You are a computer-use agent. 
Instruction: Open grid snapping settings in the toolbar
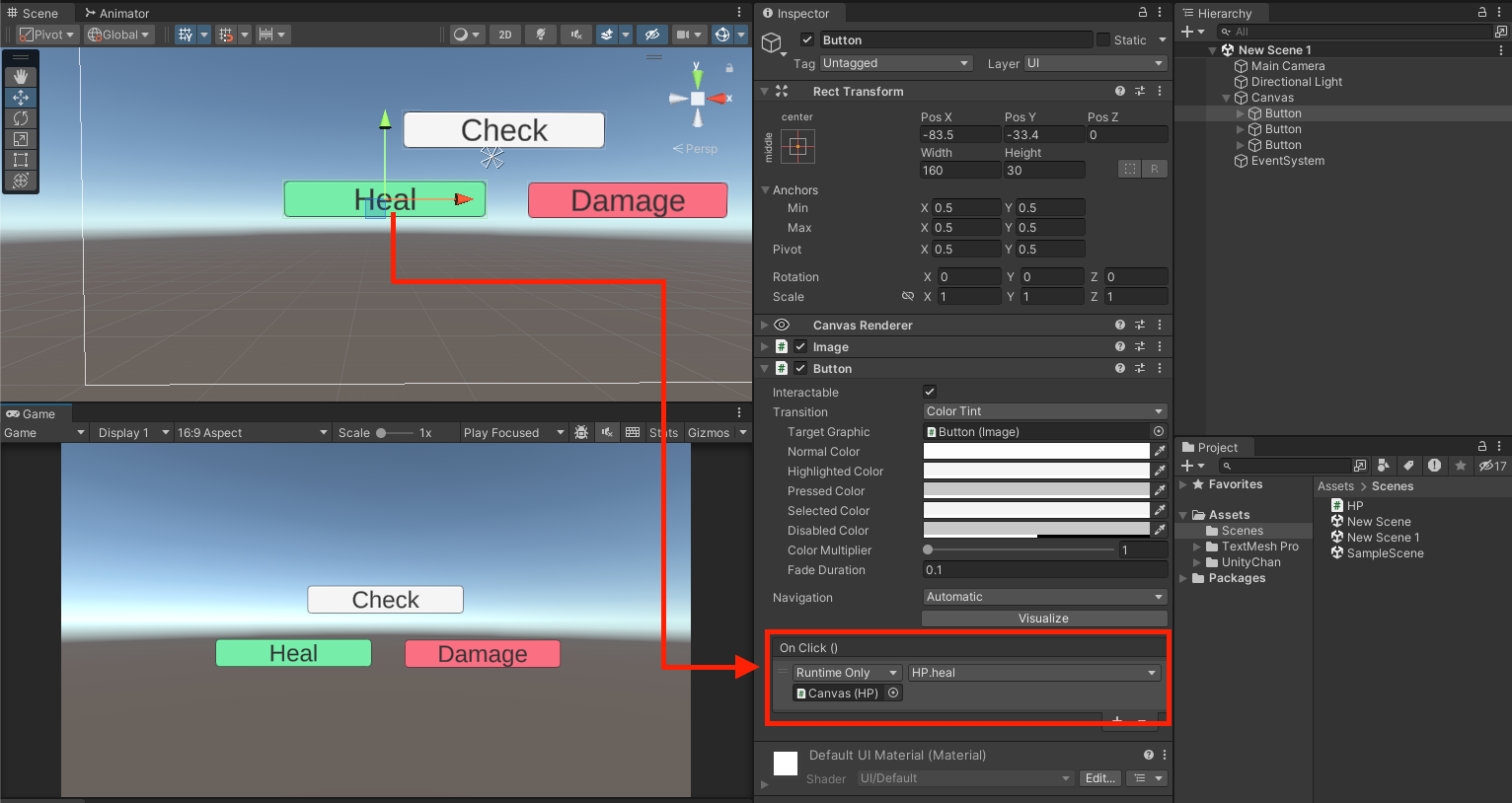click(x=244, y=34)
